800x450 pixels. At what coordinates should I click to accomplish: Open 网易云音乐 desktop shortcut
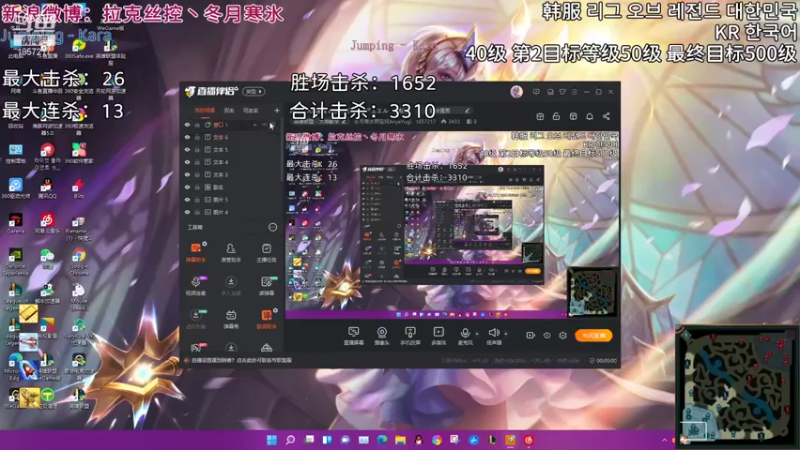(47, 223)
